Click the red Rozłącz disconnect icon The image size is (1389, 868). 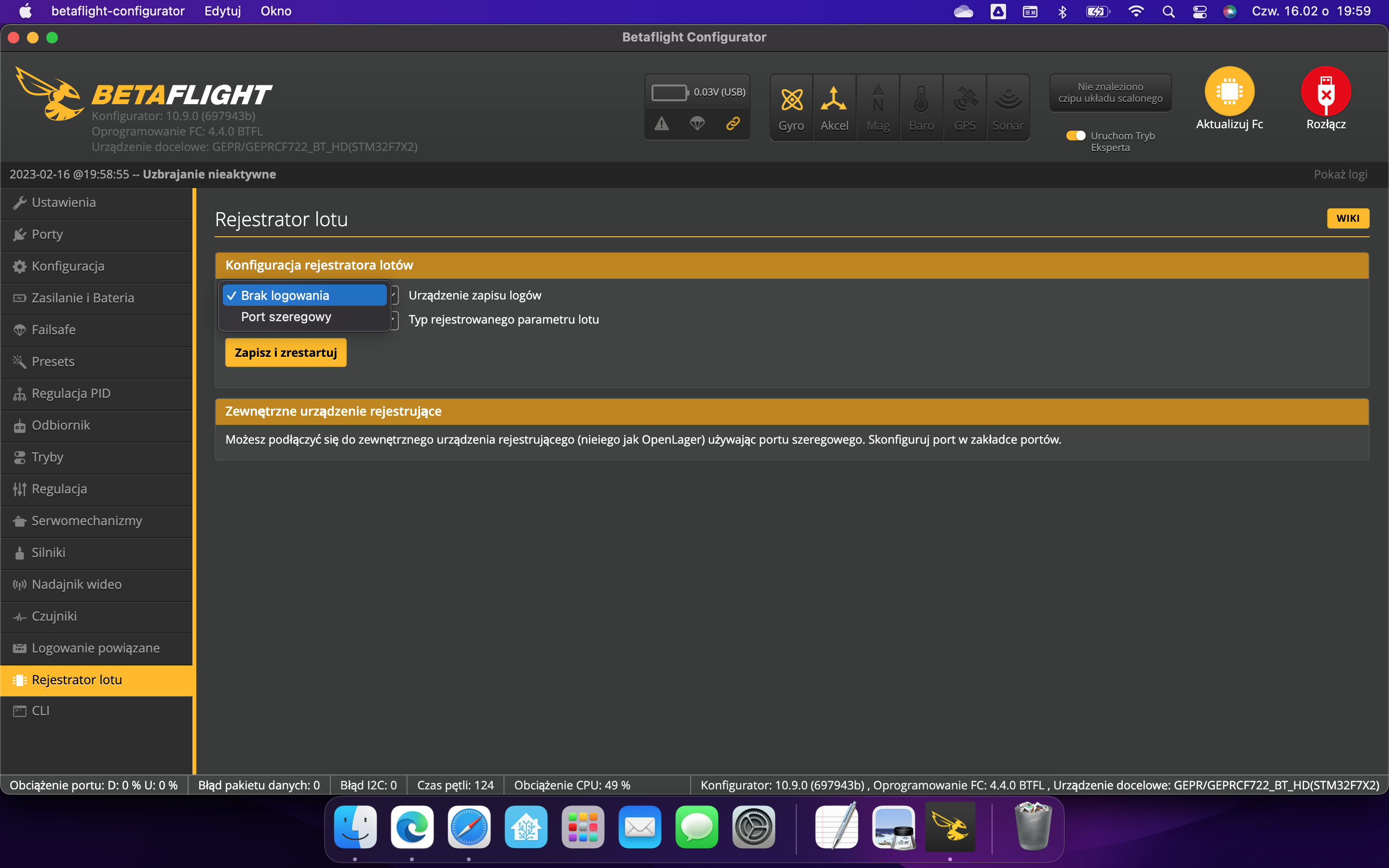click(1326, 92)
